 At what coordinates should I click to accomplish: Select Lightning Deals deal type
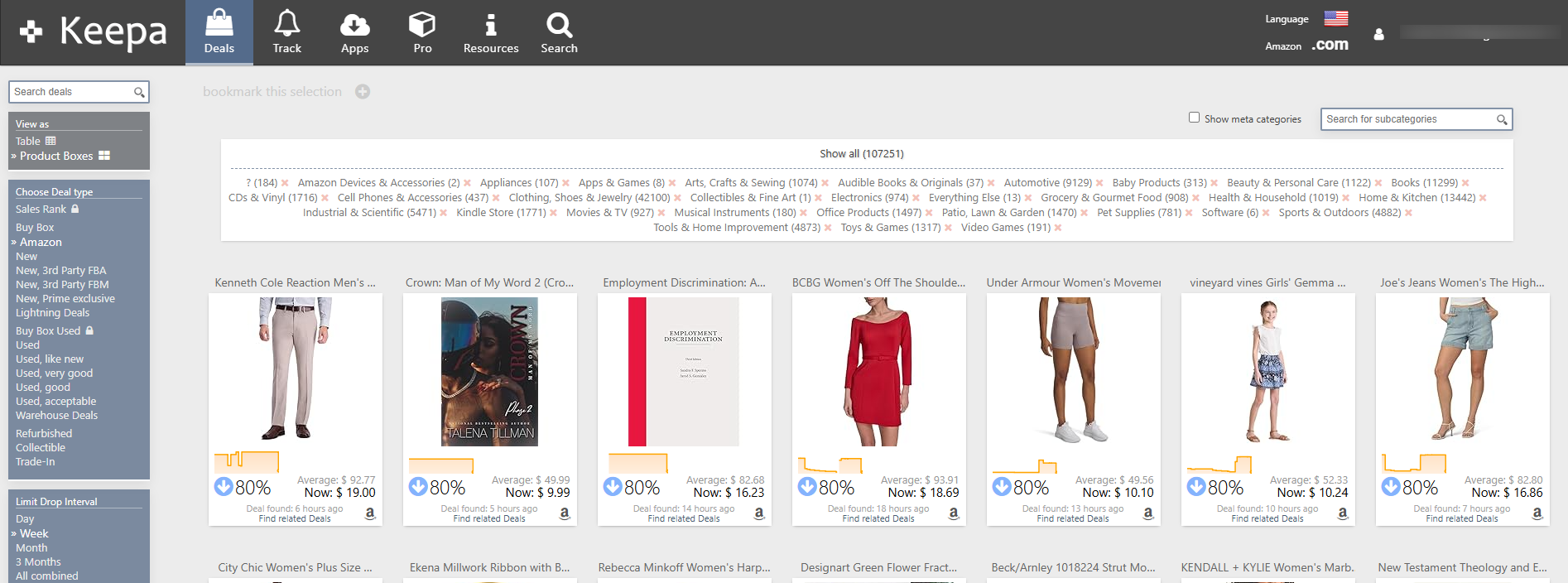(52, 313)
